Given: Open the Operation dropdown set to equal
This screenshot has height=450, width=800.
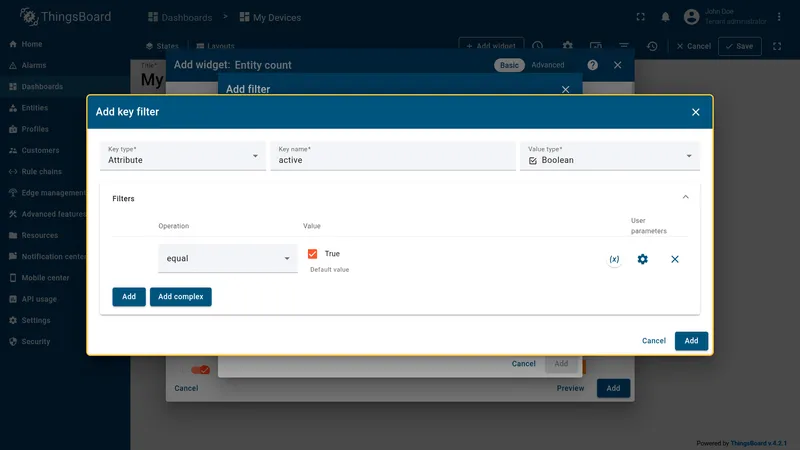Looking at the screenshot, I should point(228,259).
